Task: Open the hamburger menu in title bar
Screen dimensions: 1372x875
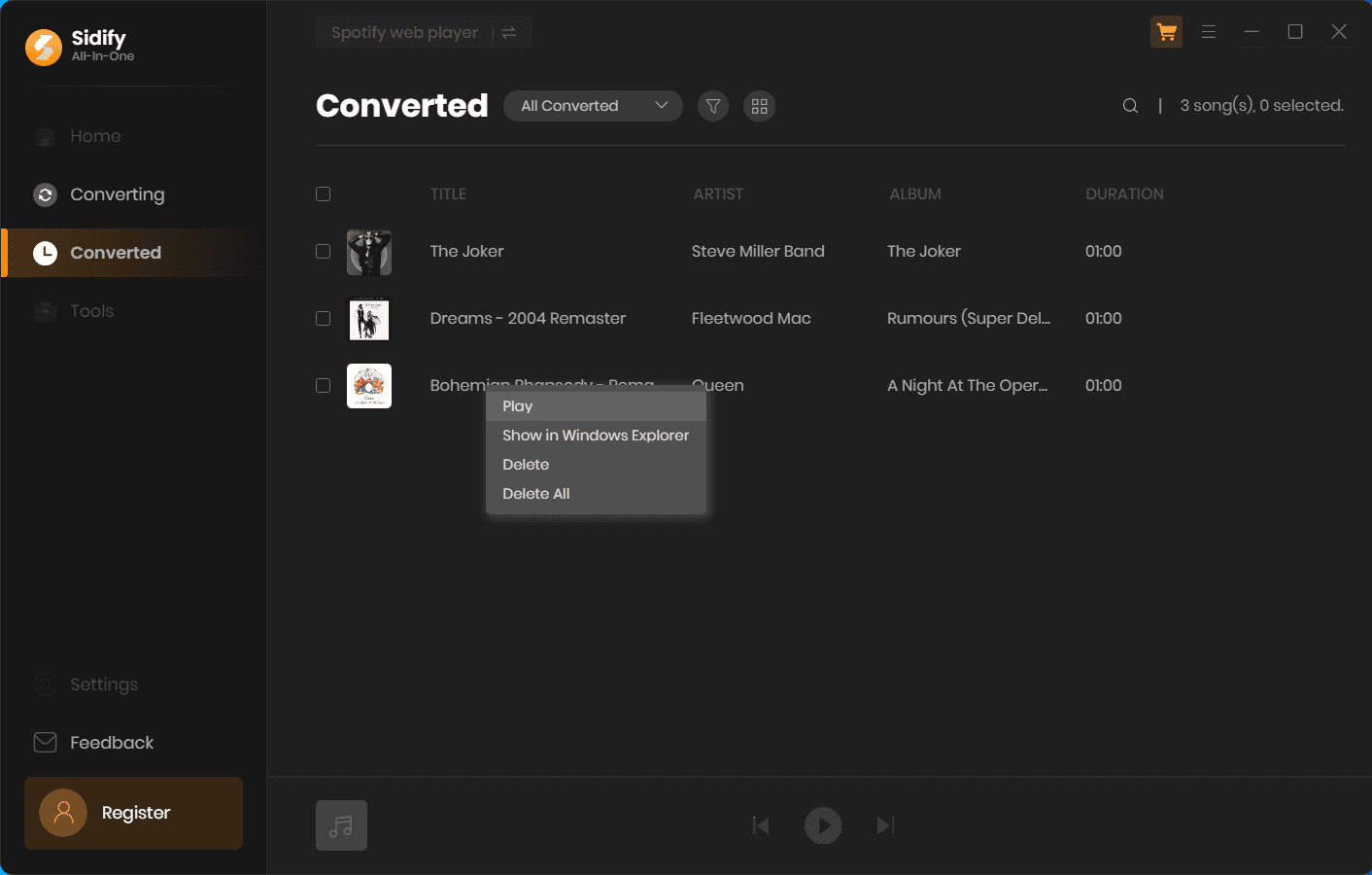Action: click(1209, 32)
